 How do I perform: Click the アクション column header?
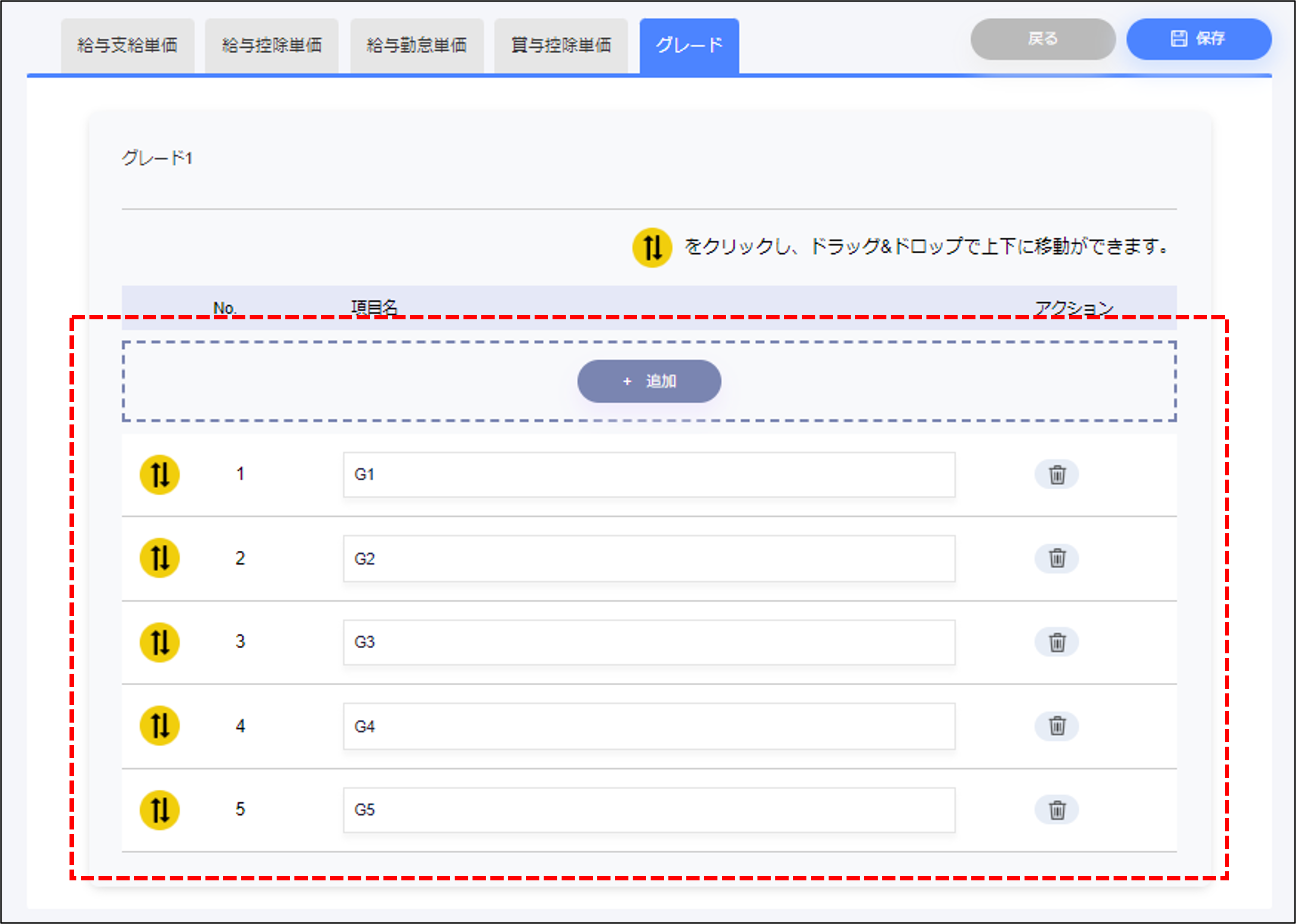[x=1074, y=308]
